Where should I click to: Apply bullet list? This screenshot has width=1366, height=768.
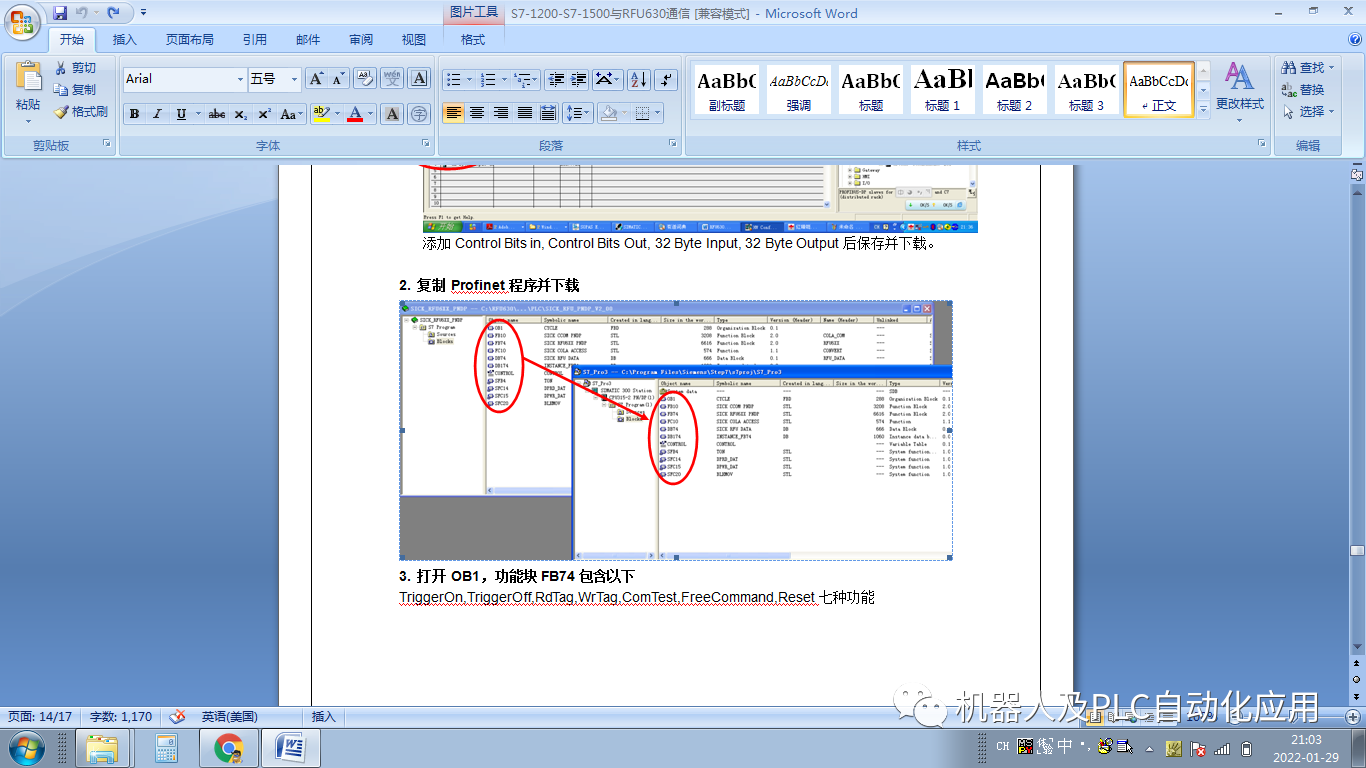[454, 79]
